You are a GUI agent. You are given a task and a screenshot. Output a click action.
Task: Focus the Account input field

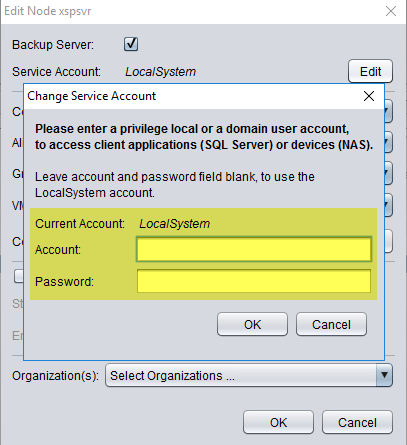tap(254, 249)
